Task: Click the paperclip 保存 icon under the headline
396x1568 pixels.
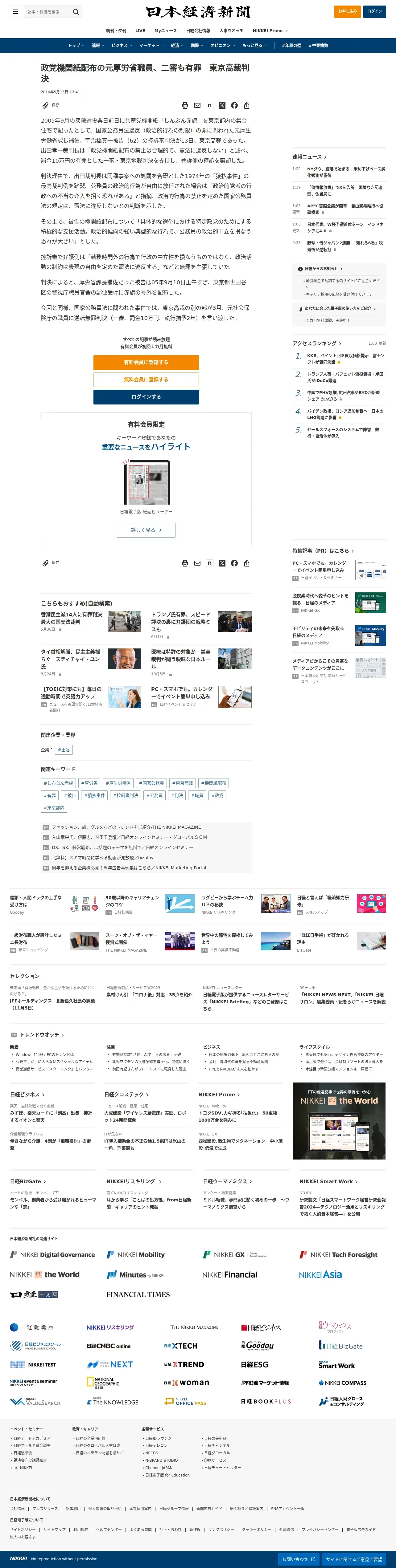Action: (45, 105)
